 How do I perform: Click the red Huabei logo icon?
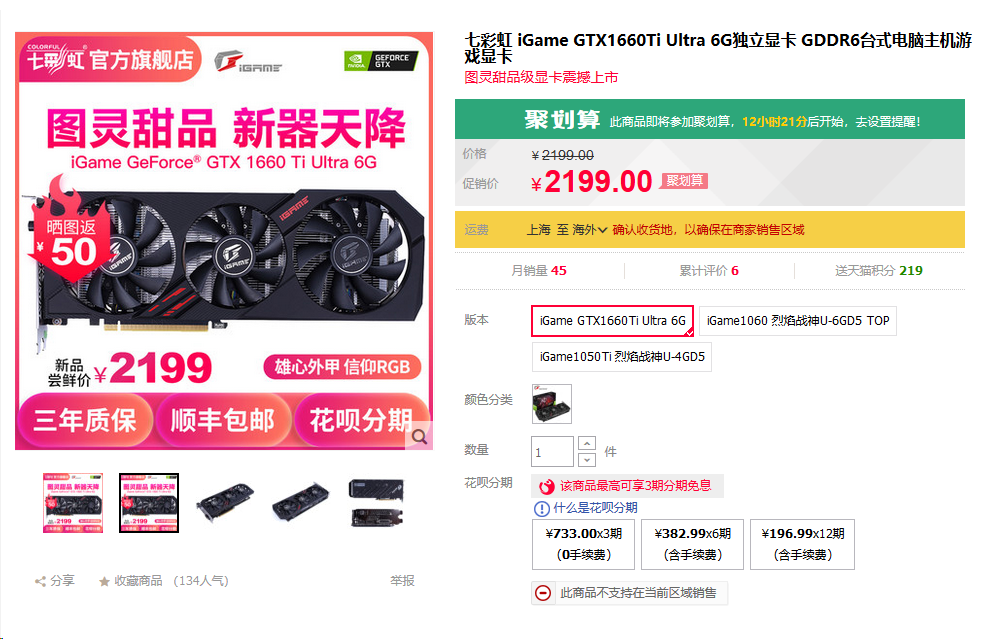point(547,486)
